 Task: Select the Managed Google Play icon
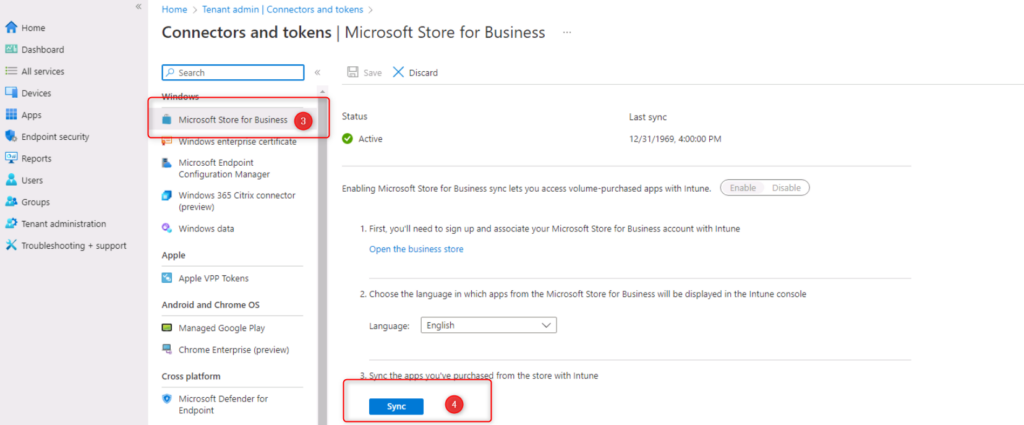pyautogui.click(x=167, y=328)
